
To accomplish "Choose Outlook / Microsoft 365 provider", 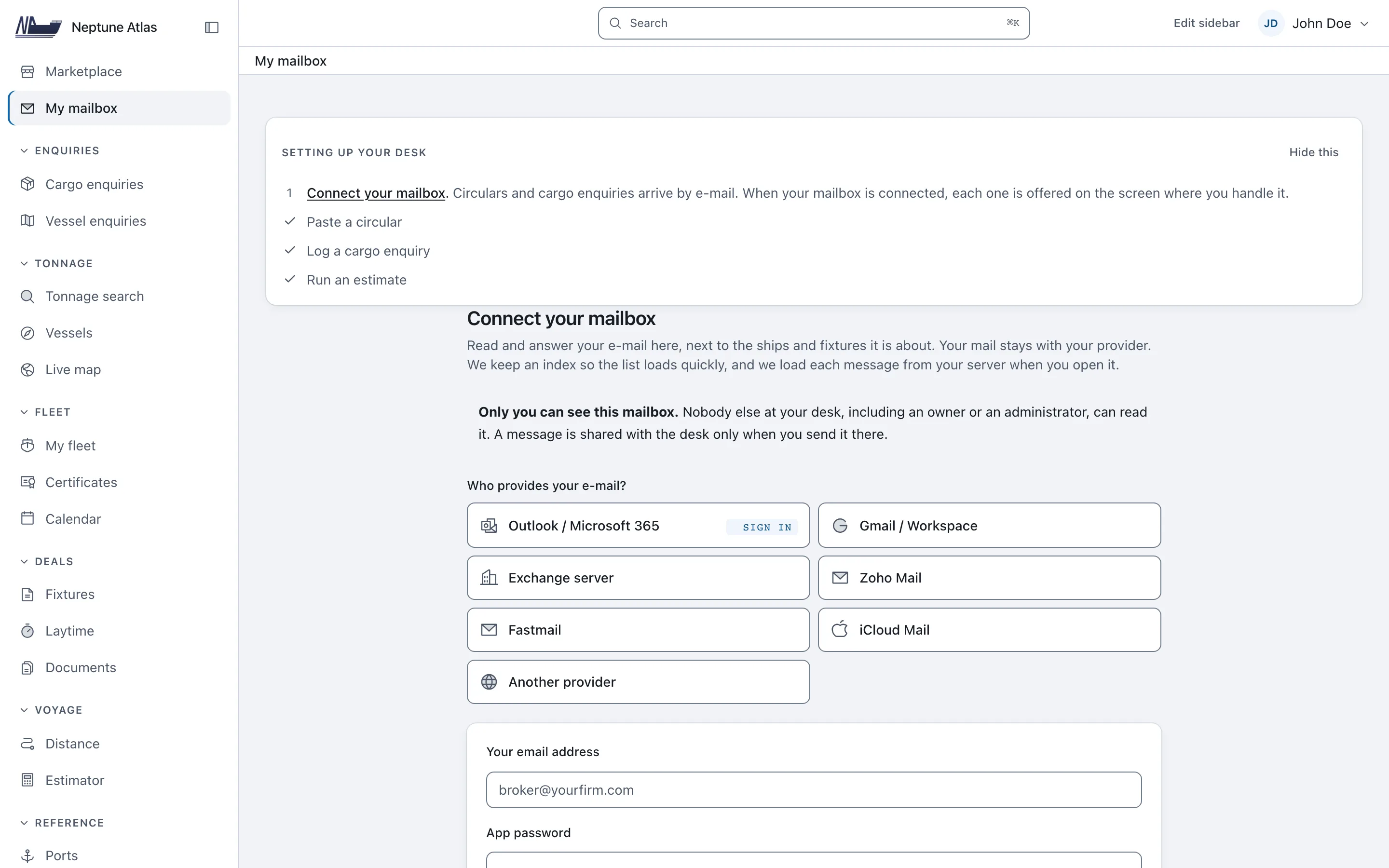I will 638,525.
